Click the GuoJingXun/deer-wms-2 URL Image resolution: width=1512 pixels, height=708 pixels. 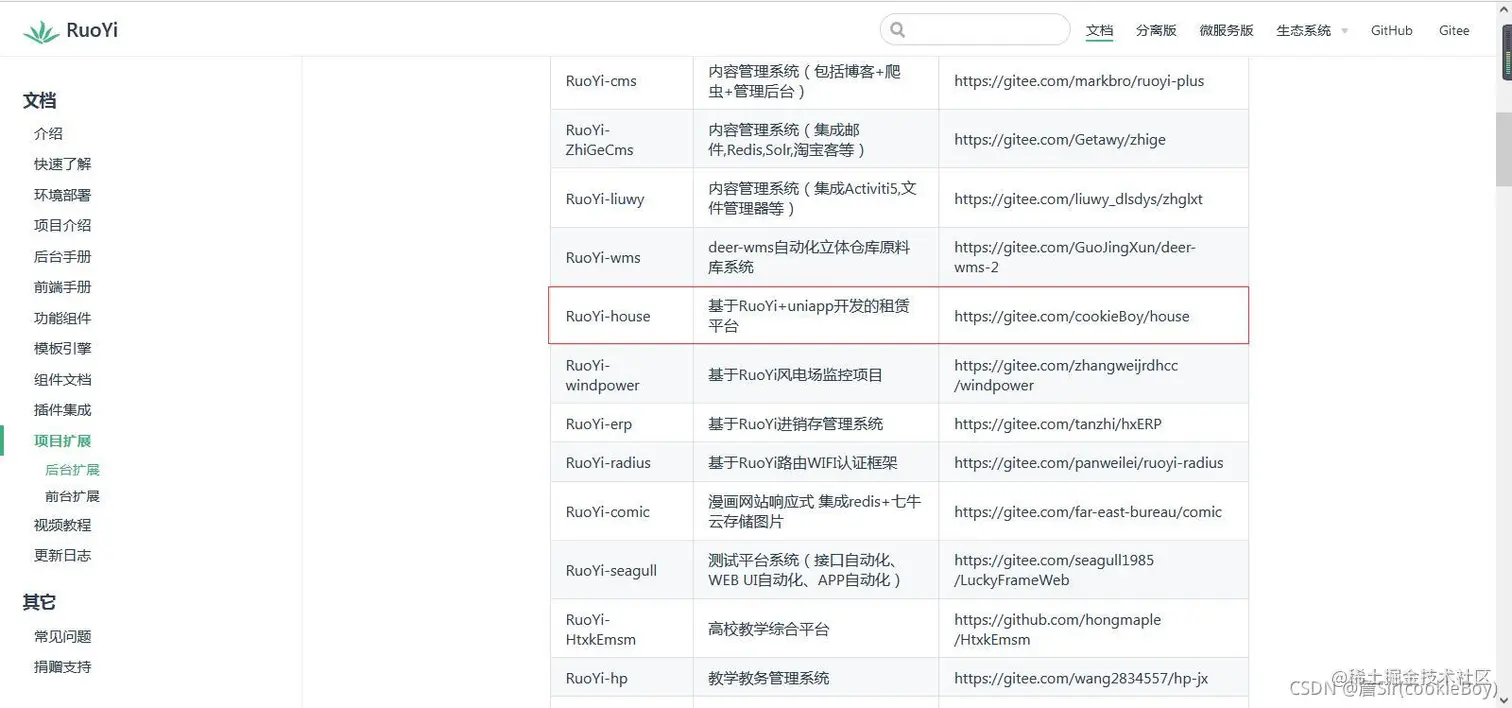coord(1075,257)
